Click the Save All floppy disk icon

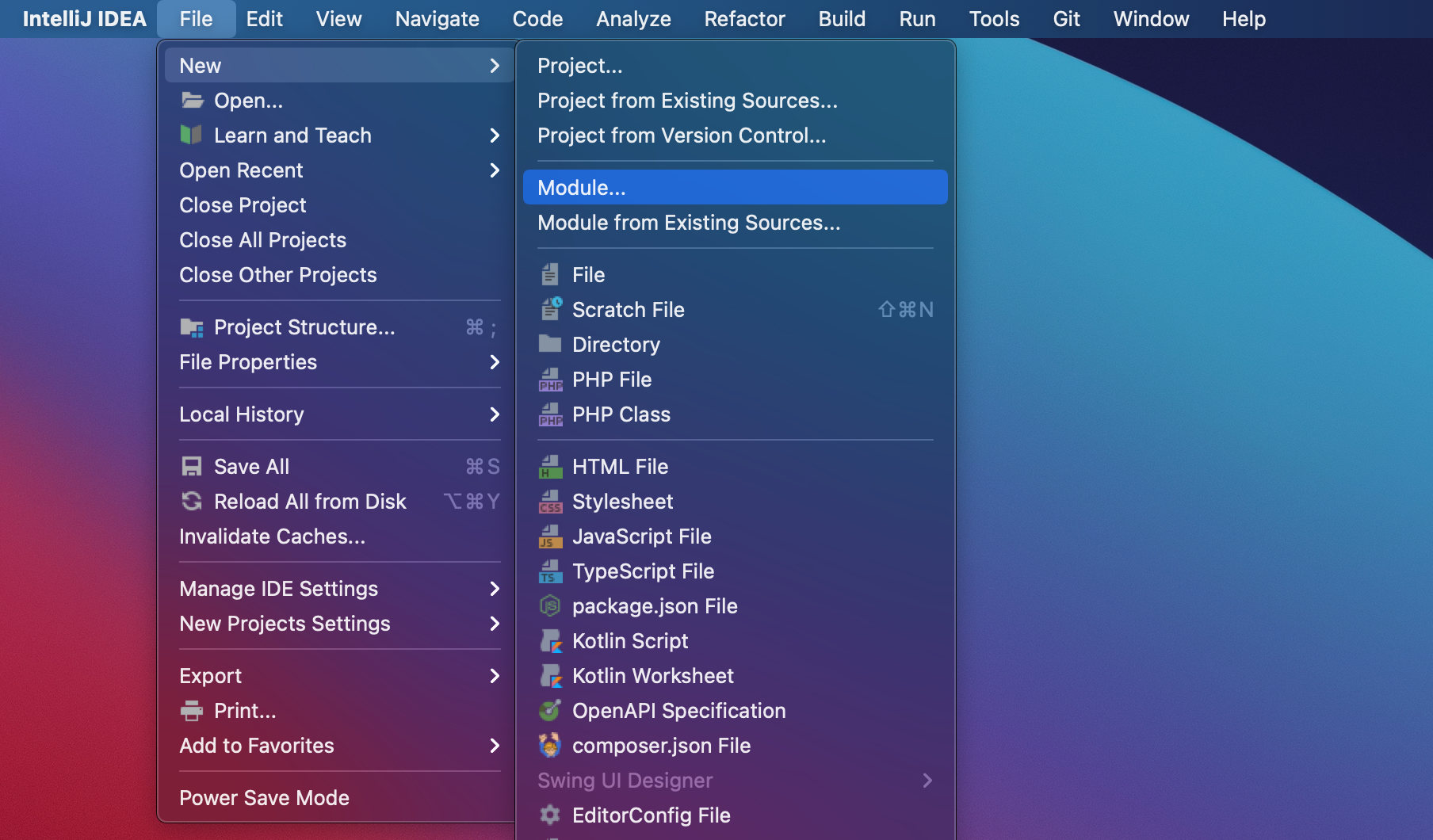click(192, 466)
